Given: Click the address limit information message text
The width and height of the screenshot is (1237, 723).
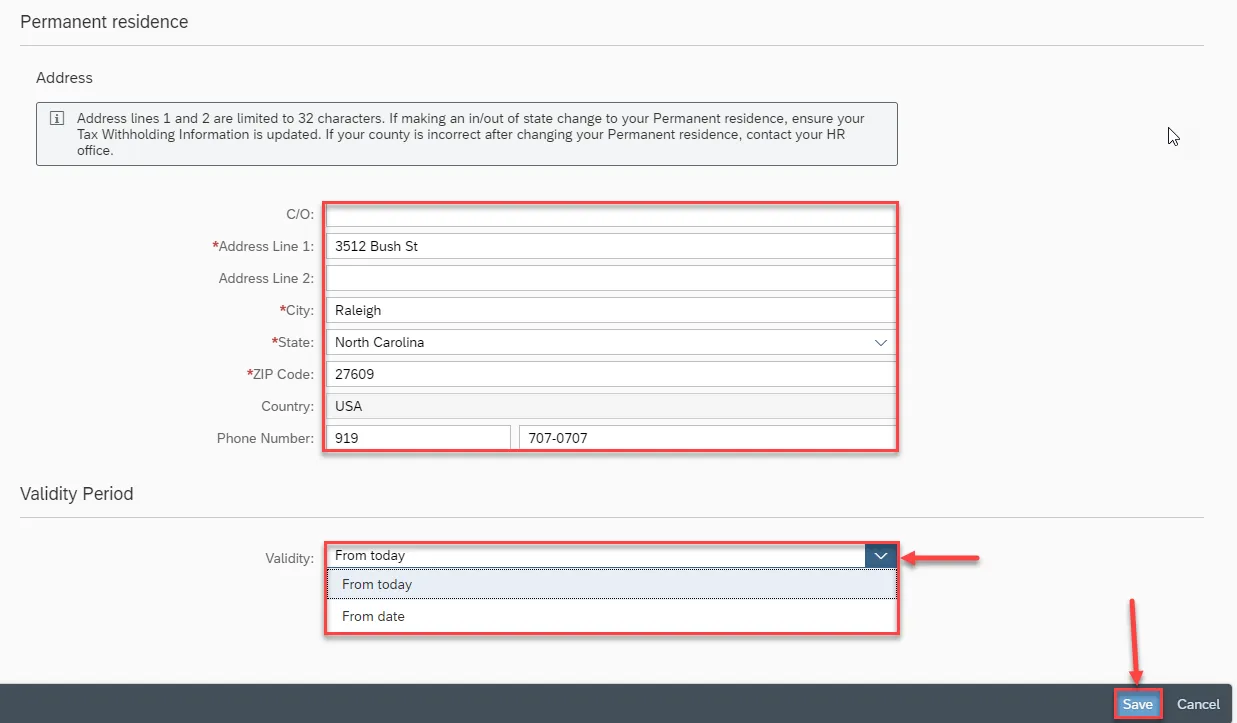Looking at the screenshot, I should click(470, 134).
